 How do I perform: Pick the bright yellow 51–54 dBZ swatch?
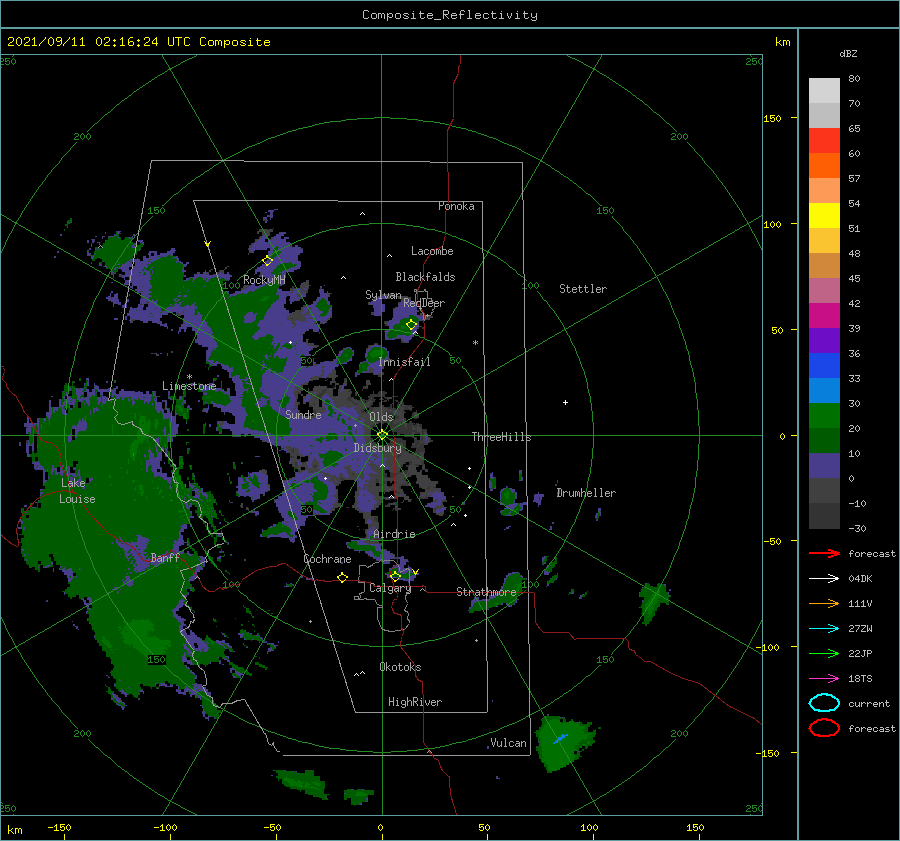(x=824, y=216)
